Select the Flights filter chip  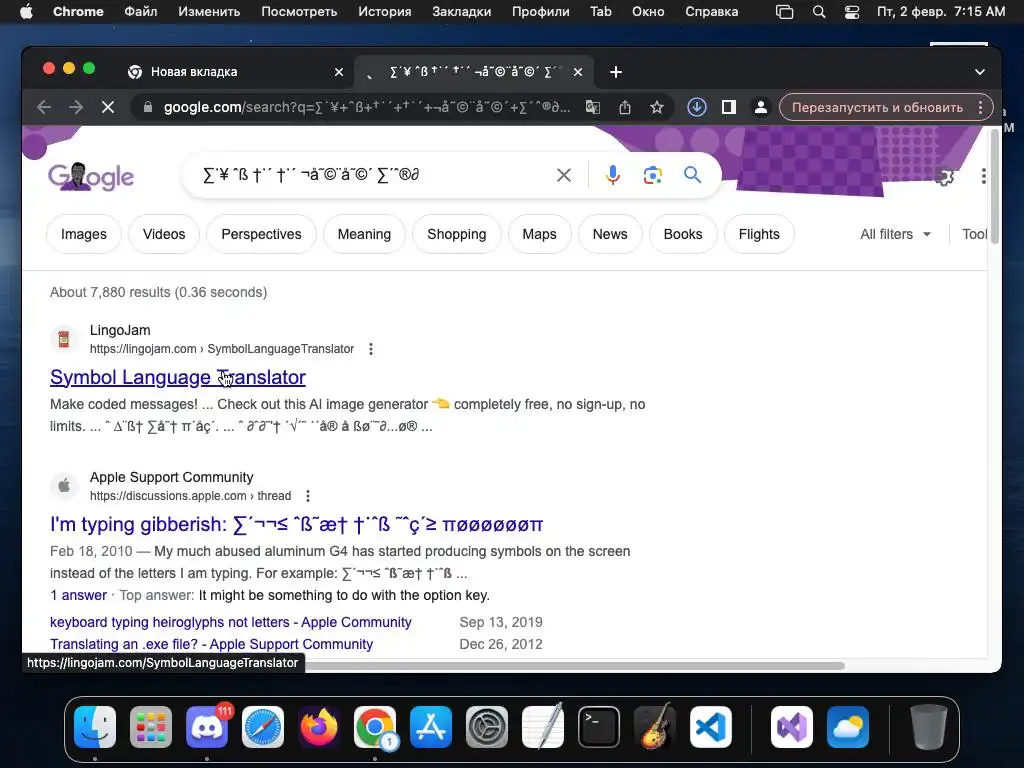[x=759, y=234]
